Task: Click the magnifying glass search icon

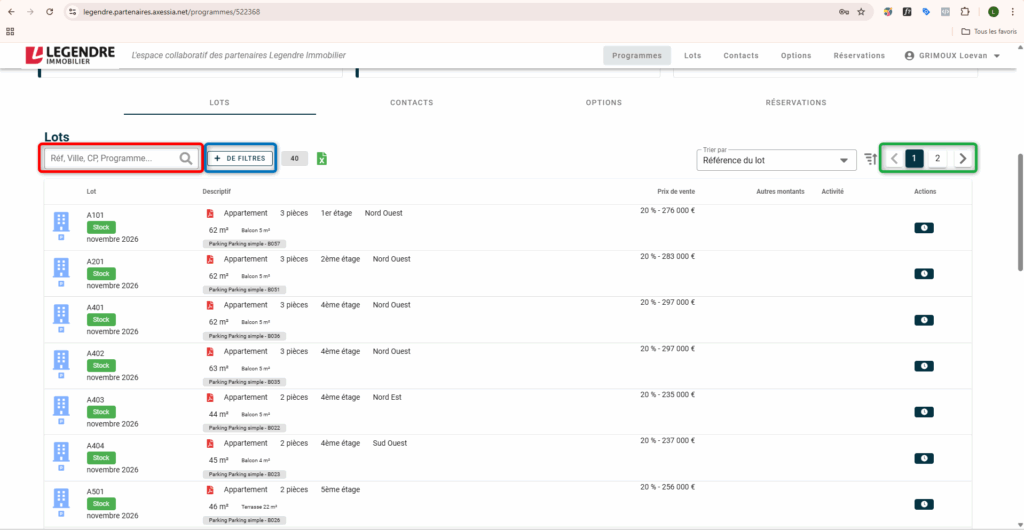Action: tap(186, 158)
